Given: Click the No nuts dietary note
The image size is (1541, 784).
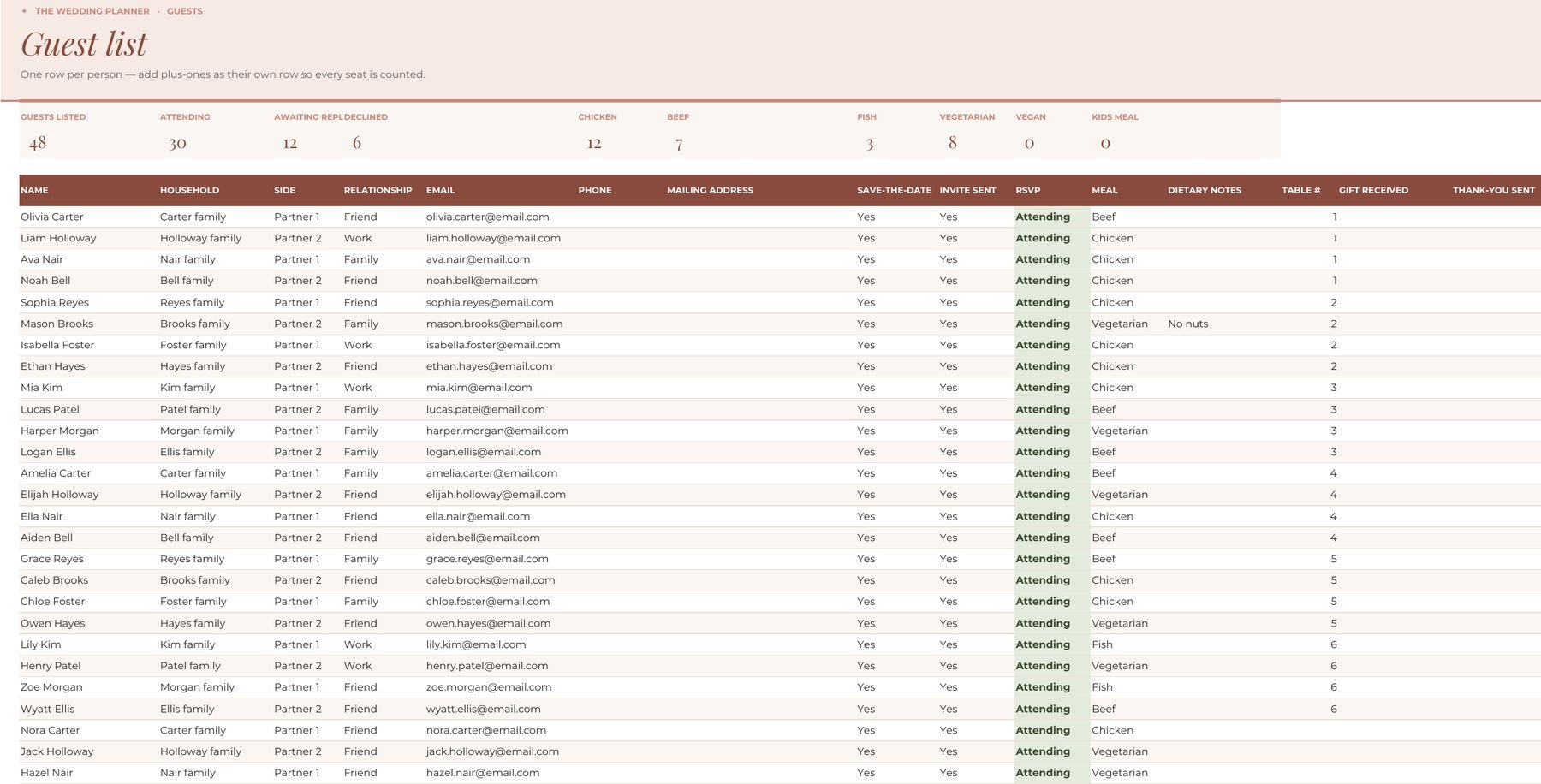Looking at the screenshot, I should coord(1187,324).
